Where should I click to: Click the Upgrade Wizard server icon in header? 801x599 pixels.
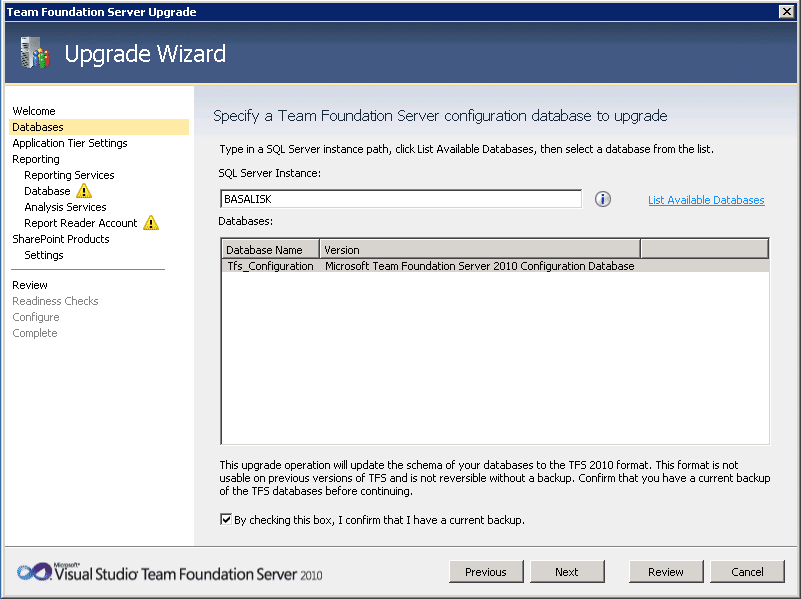click(x=35, y=53)
